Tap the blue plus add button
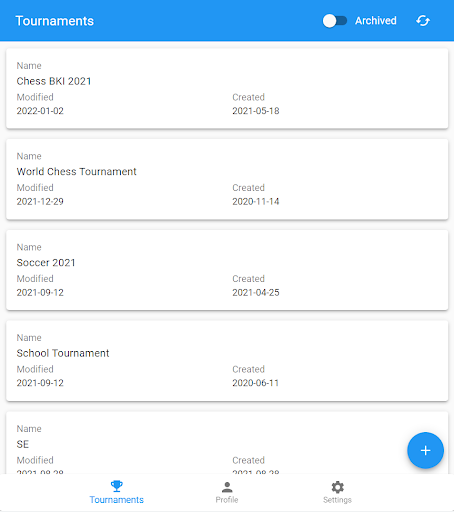454x512 pixels. 425,450
